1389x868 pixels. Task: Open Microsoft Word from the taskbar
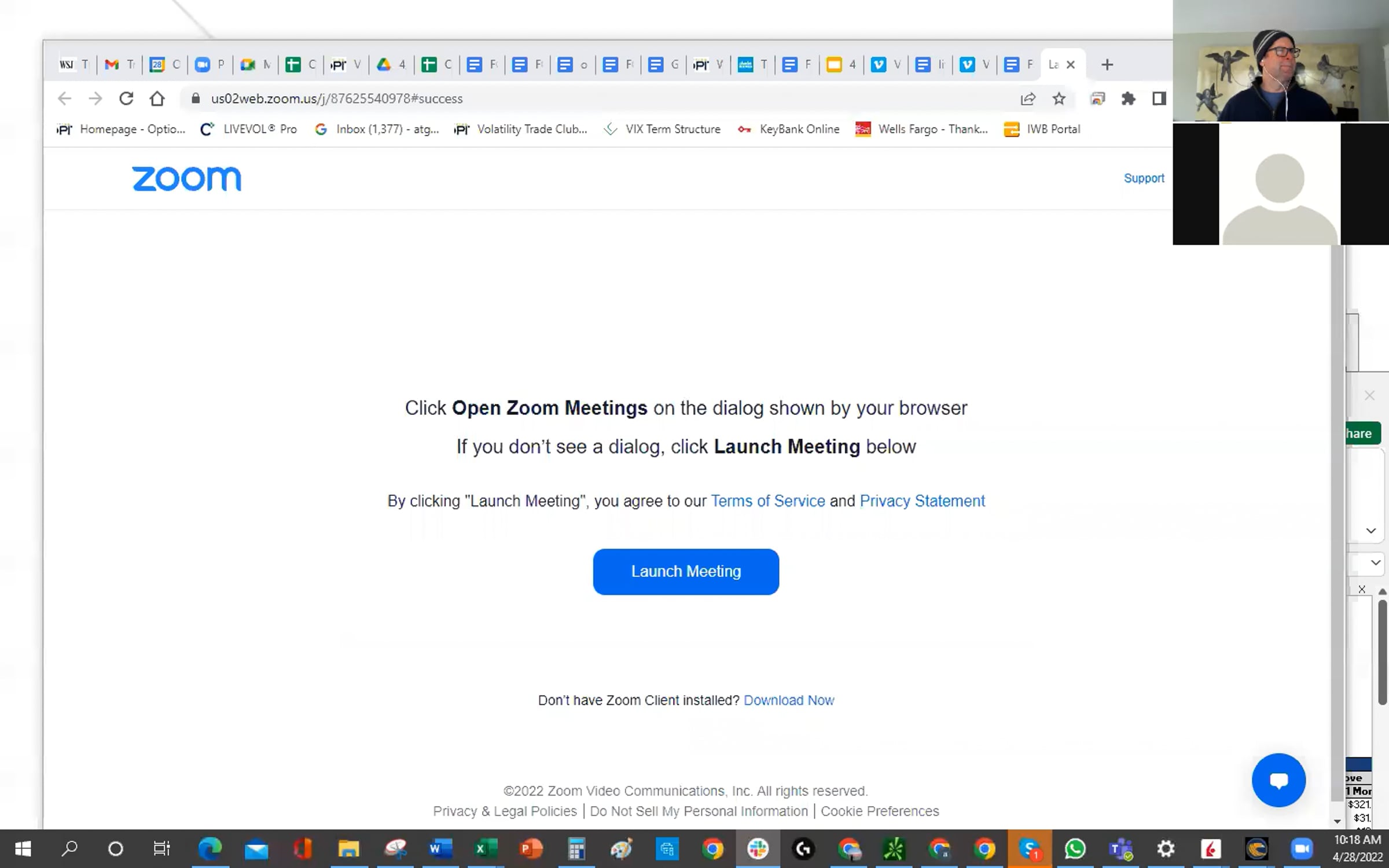tap(440, 849)
